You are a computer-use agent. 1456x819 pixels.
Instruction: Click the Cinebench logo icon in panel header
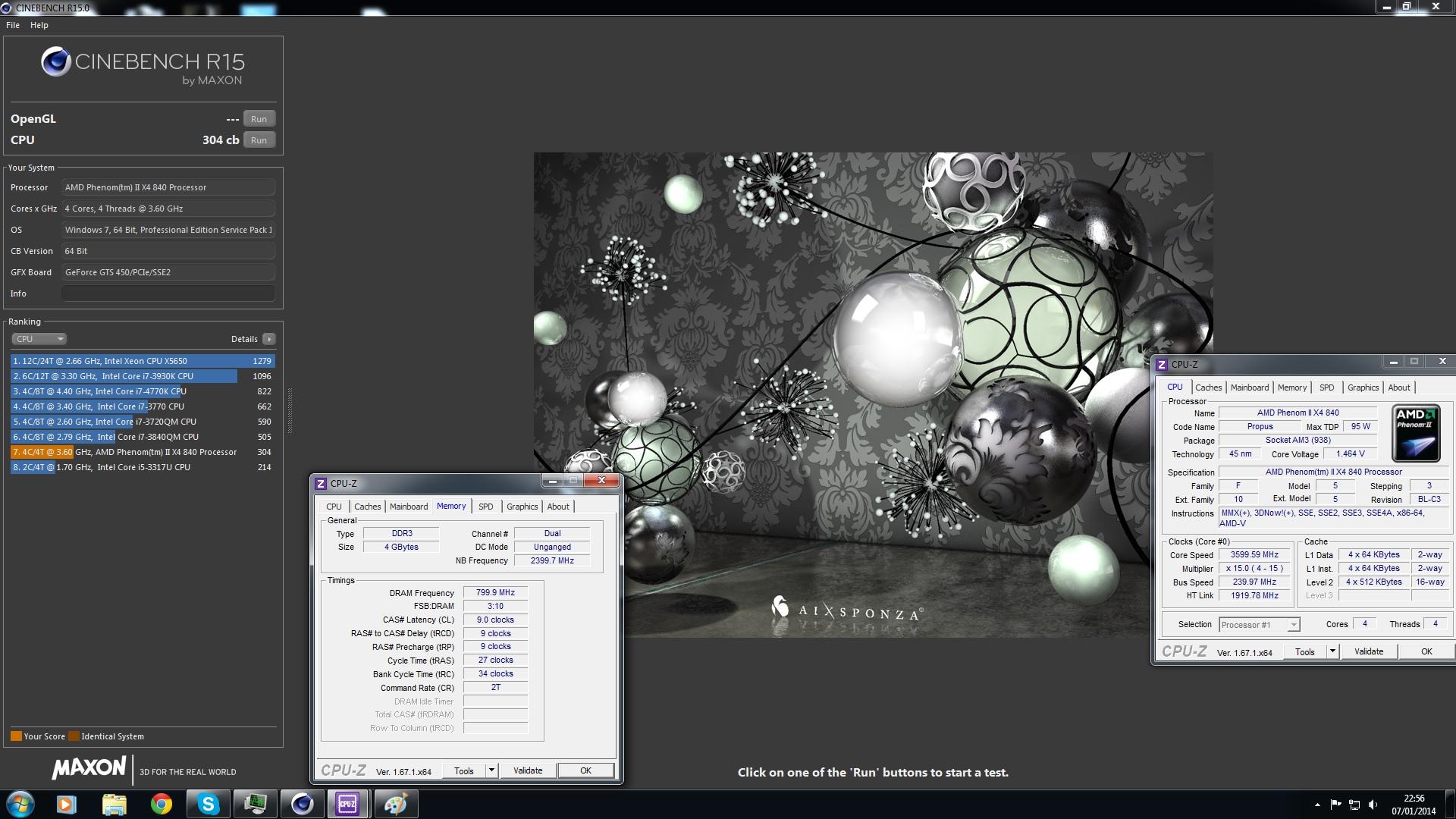click(56, 61)
